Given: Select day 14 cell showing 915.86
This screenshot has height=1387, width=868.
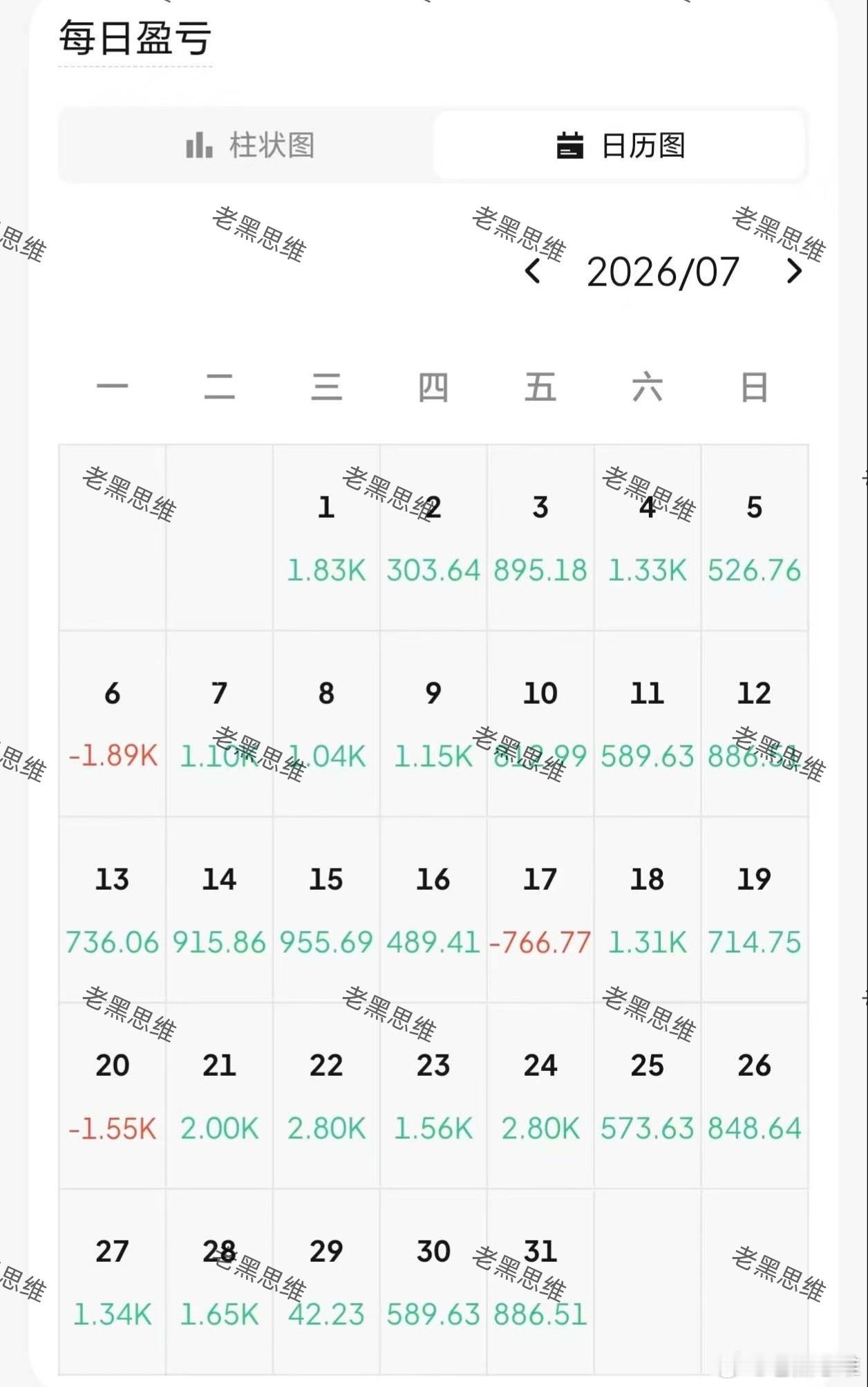Looking at the screenshot, I should pyautogui.click(x=219, y=910).
